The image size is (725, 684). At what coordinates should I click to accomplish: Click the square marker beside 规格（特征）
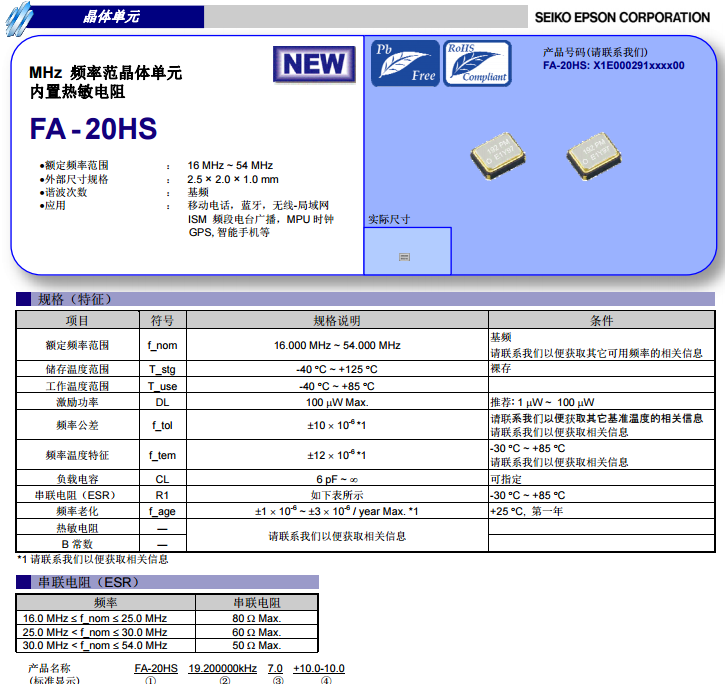point(25,299)
